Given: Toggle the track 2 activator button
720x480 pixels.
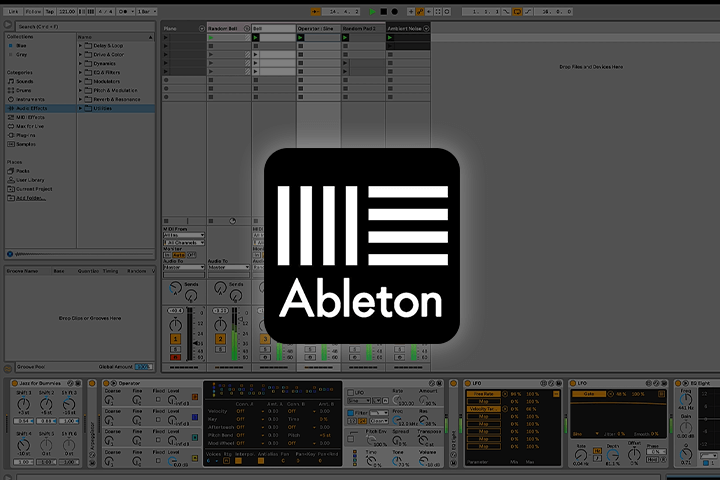Looking at the screenshot, I should point(220,339).
